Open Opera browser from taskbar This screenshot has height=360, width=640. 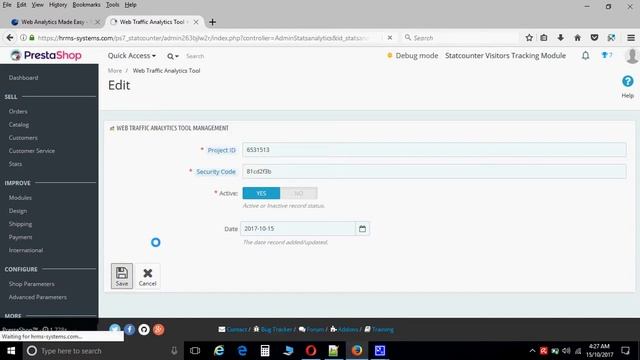click(311, 351)
